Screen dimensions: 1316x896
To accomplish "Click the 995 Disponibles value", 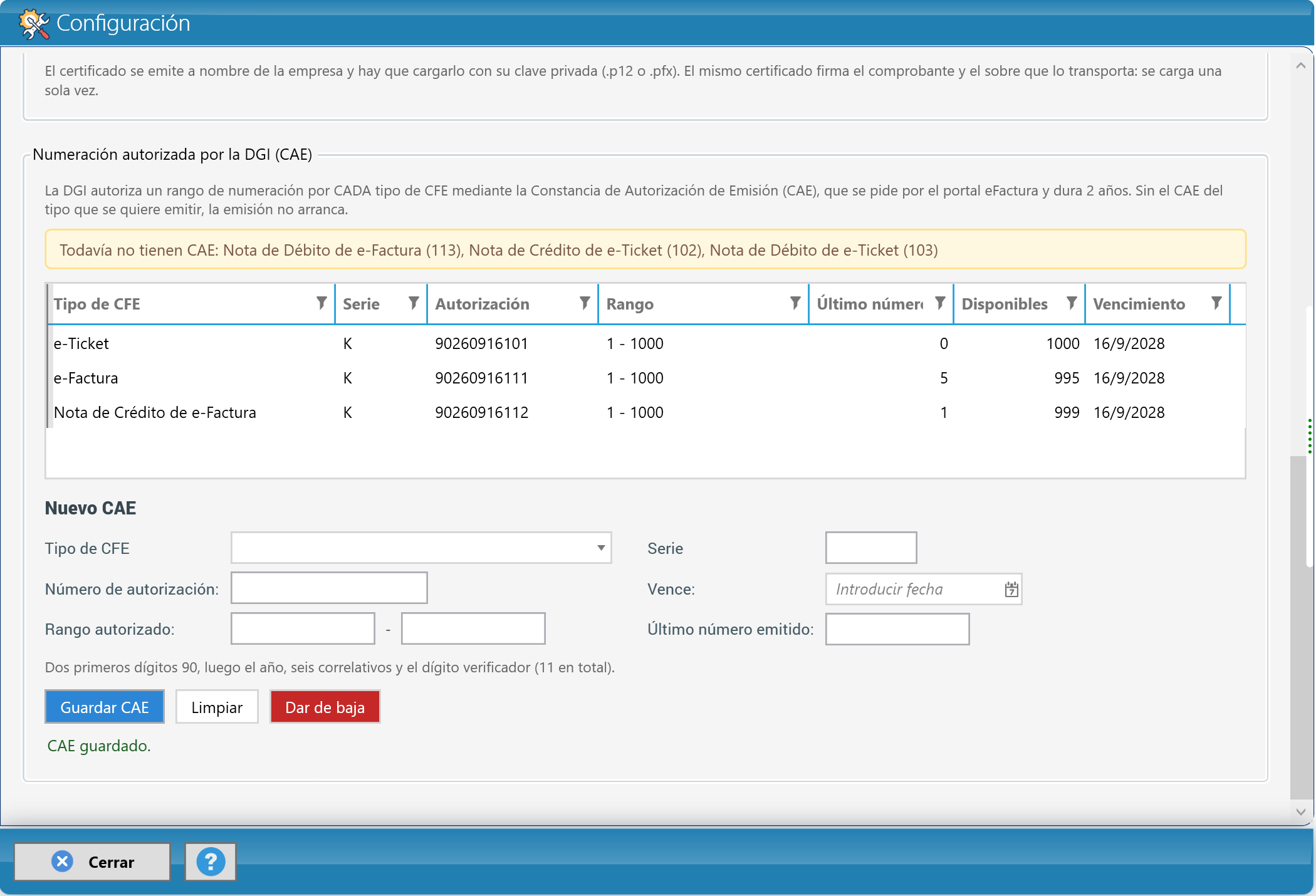I will click(1067, 378).
